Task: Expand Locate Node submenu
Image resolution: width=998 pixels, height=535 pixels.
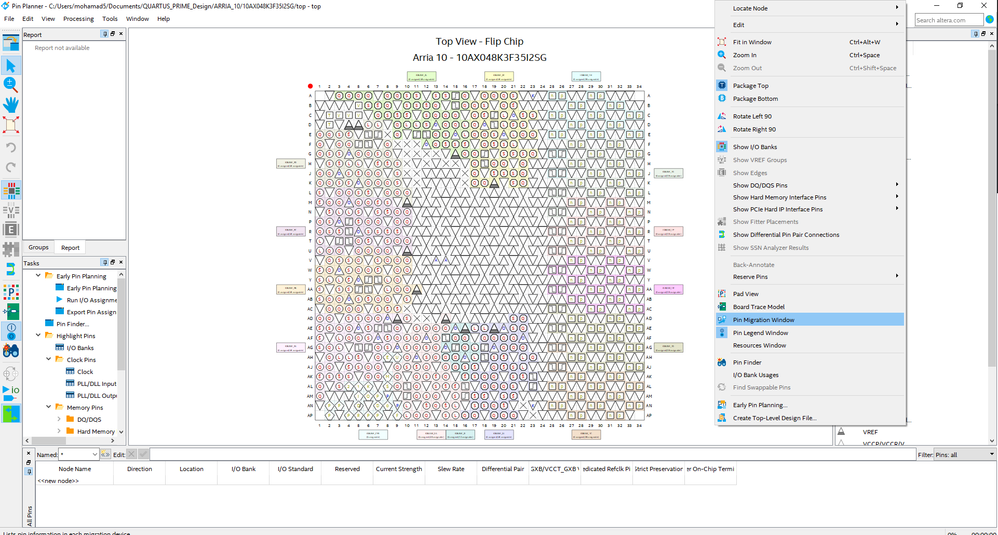Action: (810, 8)
